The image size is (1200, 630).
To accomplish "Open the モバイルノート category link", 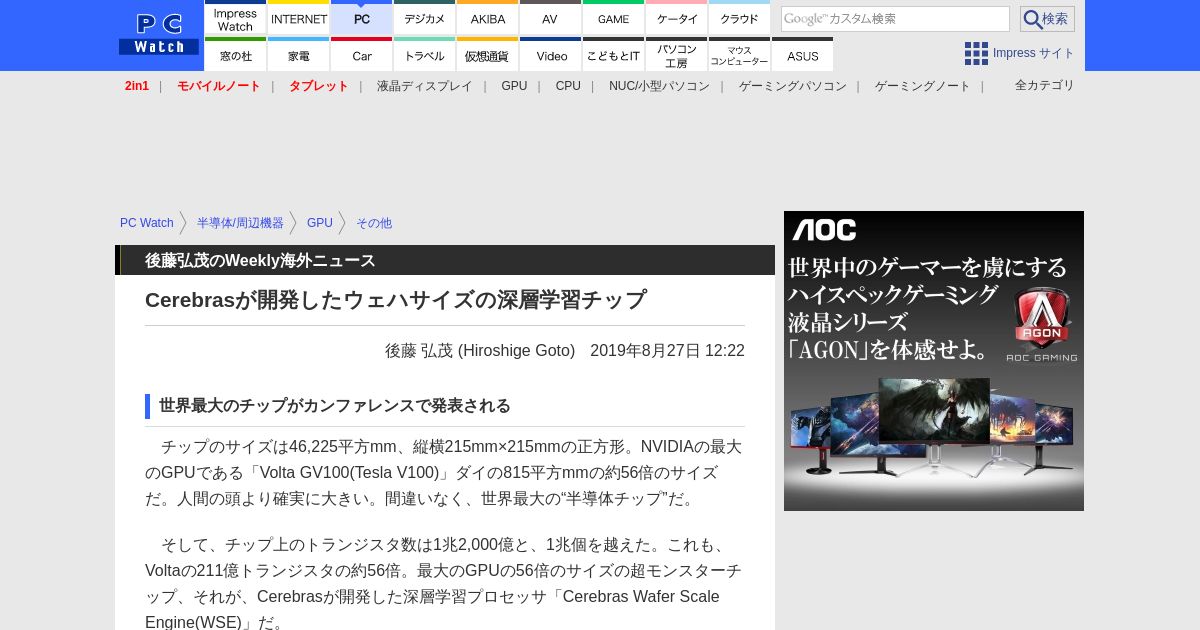I will click(219, 86).
